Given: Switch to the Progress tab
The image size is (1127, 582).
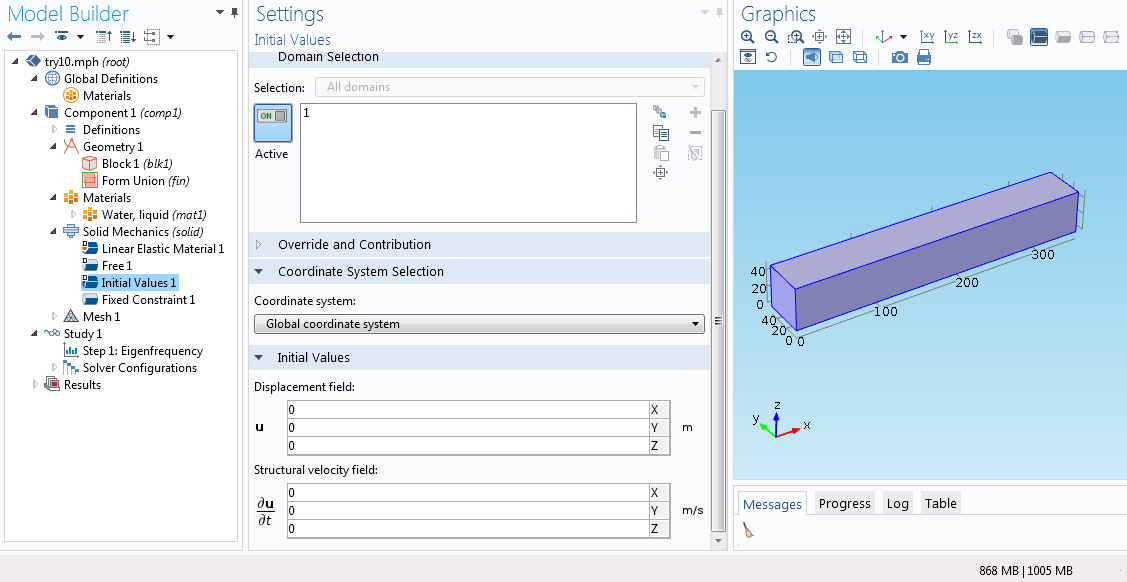Looking at the screenshot, I should pos(844,504).
